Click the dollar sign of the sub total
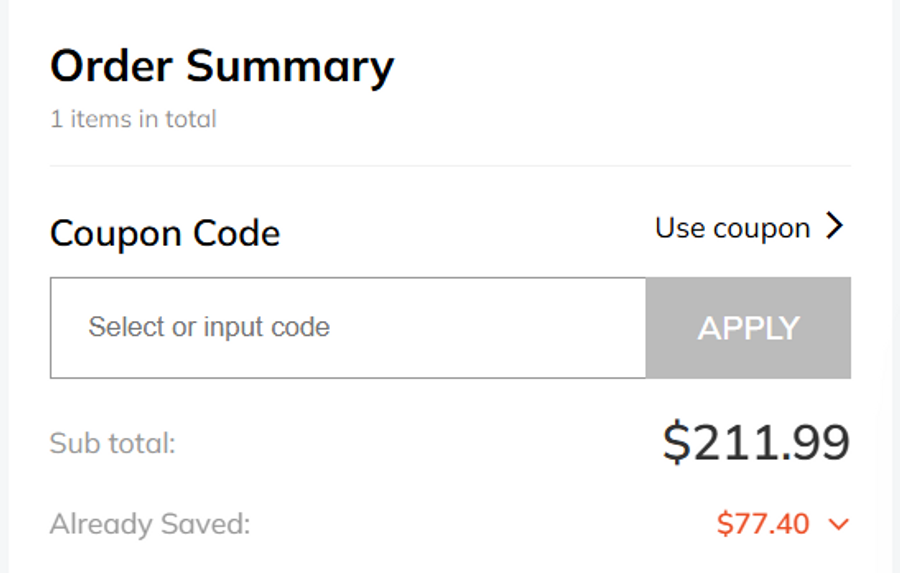 tap(676, 442)
